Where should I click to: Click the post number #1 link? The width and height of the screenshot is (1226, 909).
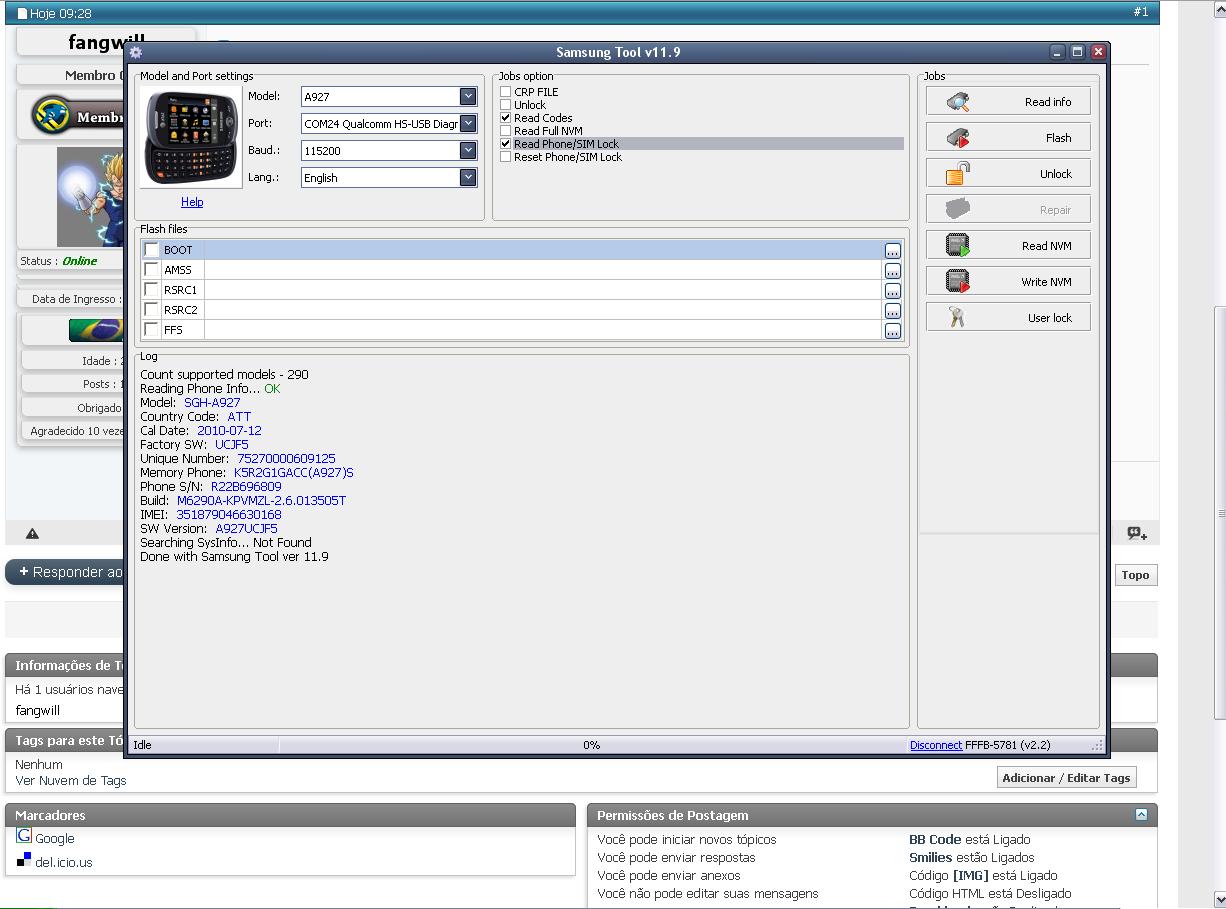(x=1141, y=12)
